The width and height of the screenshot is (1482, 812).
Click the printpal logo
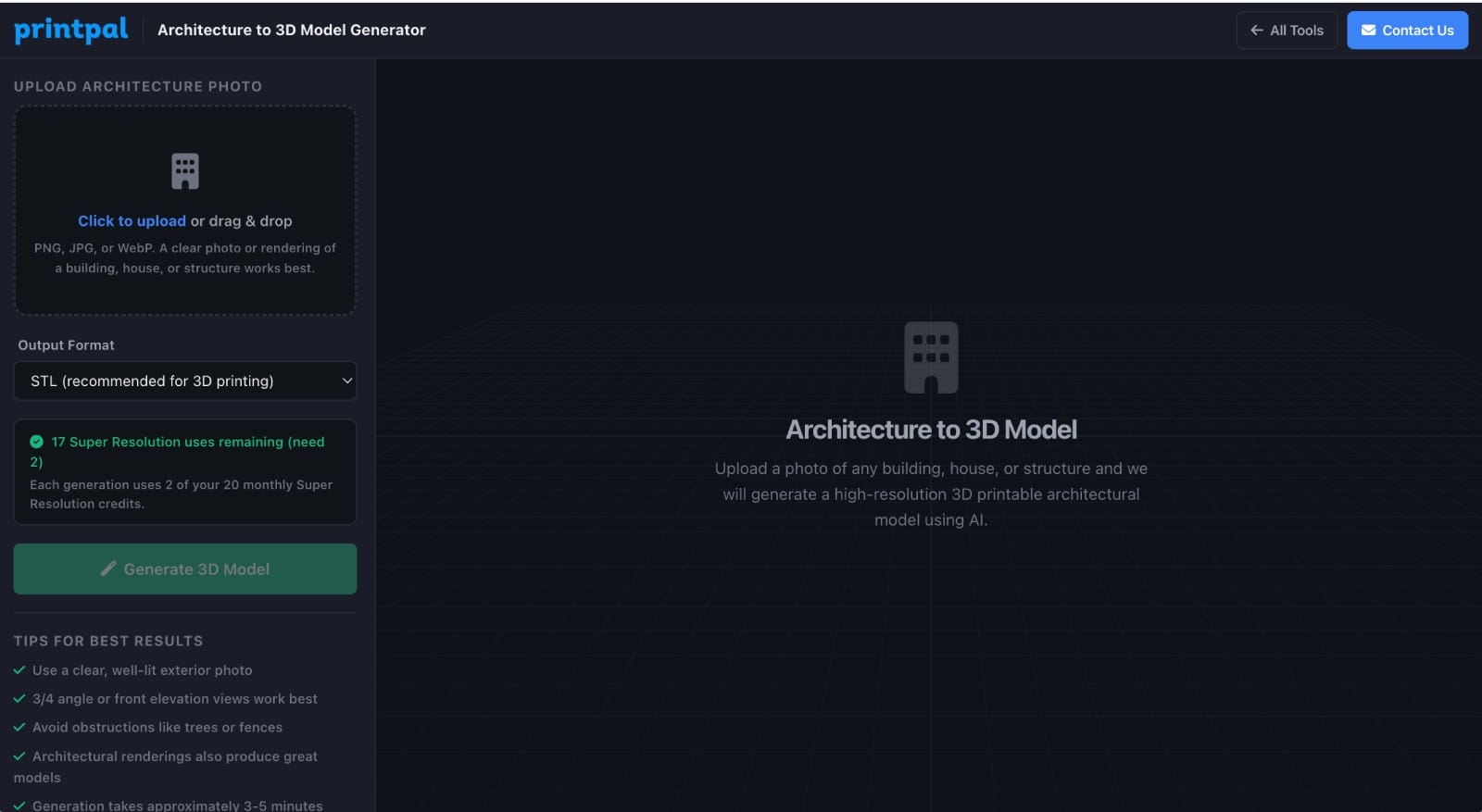click(71, 30)
